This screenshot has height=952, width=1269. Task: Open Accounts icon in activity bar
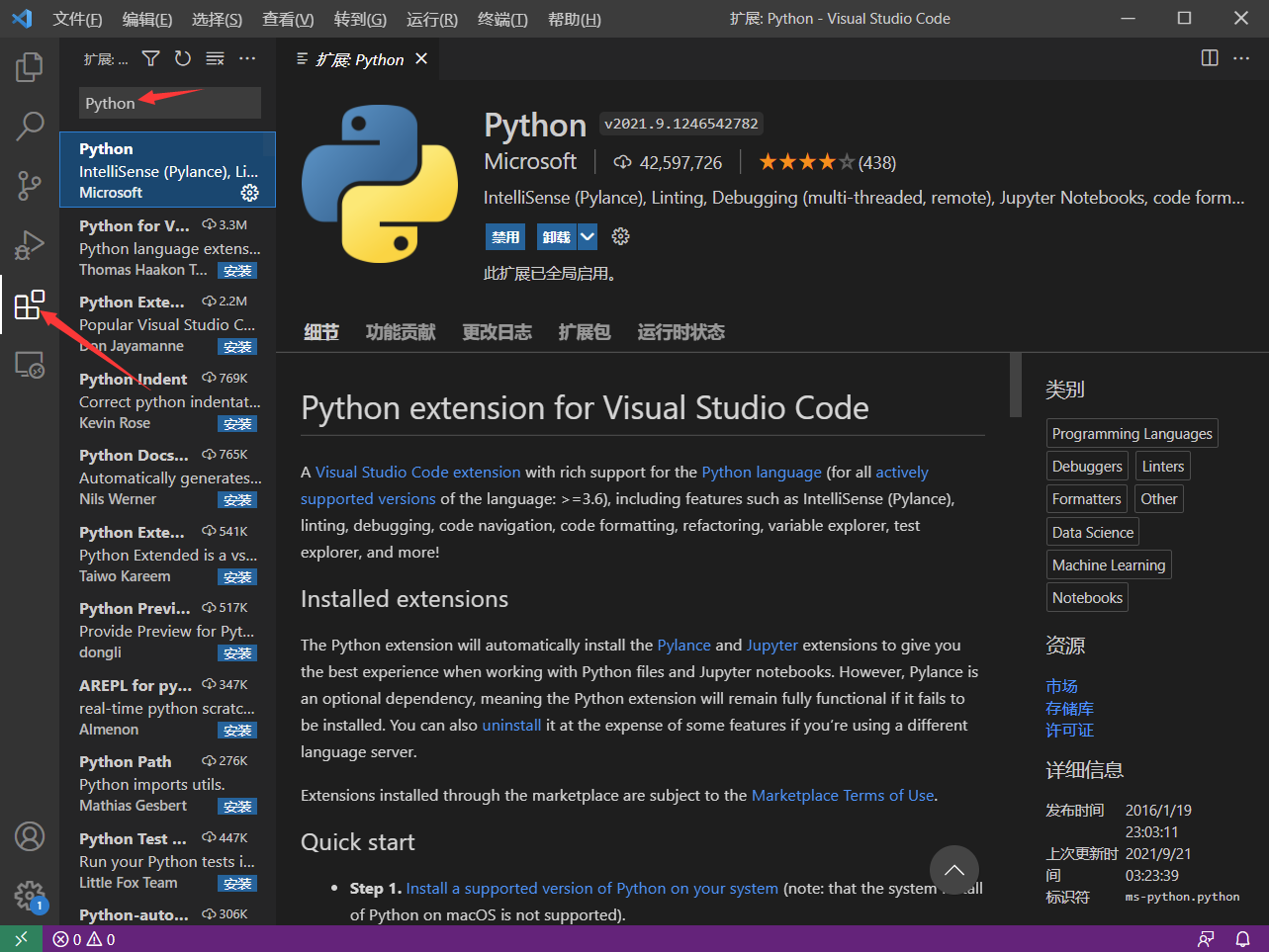click(30, 836)
